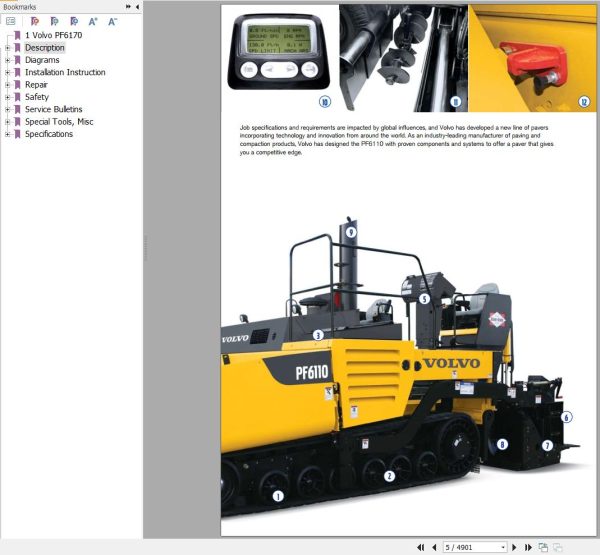This screenshot has height=555, width=600.
Task: Click the second purple bookmark toolbar icon
Action: click(55, 21)
